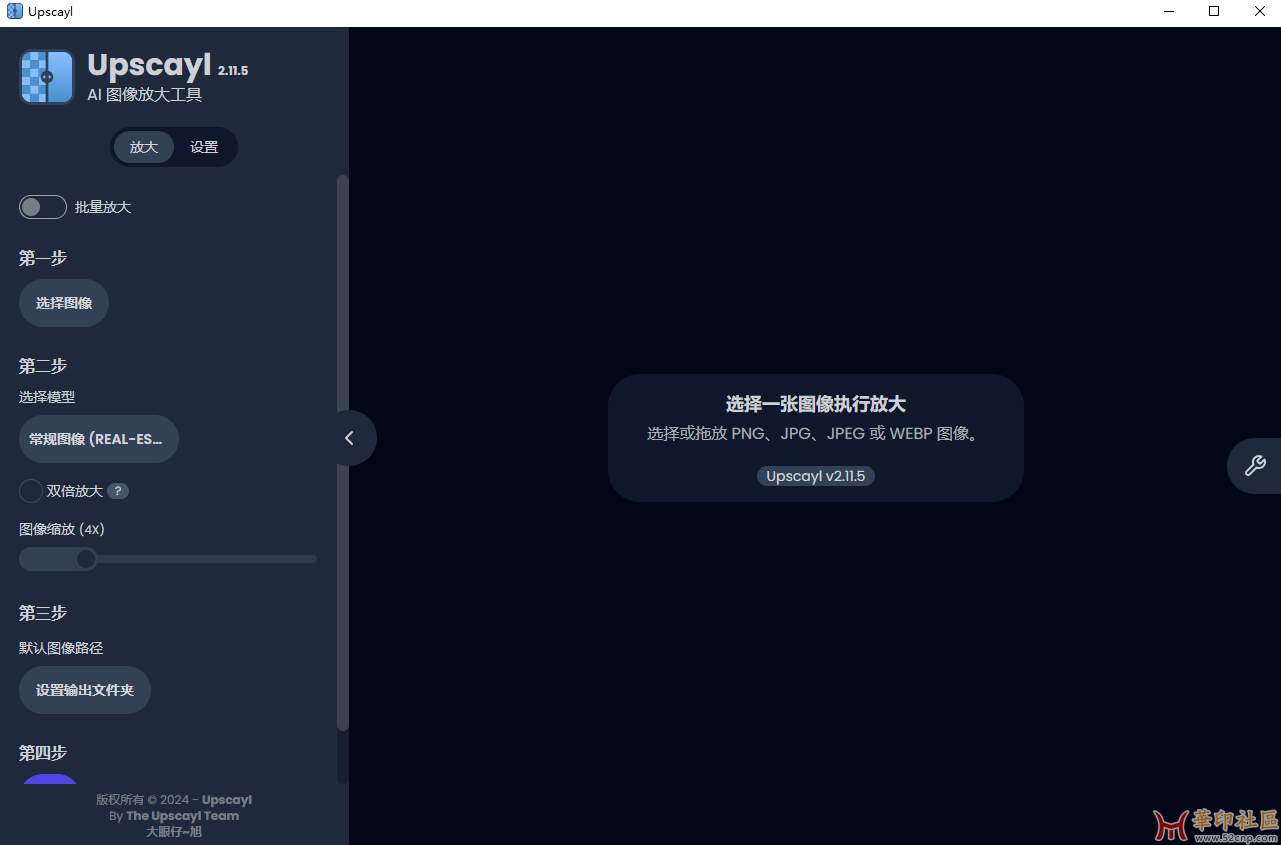The height and width of the screenshot is (845, 1281).
Task: Switch to the 放大 tab
Action: (x=144, y=147)
